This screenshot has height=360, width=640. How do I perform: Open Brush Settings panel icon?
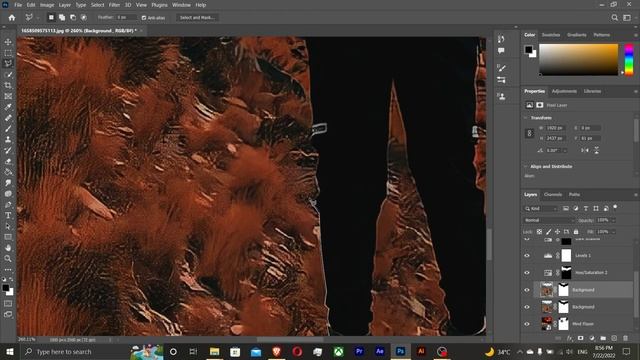point(501,68)
